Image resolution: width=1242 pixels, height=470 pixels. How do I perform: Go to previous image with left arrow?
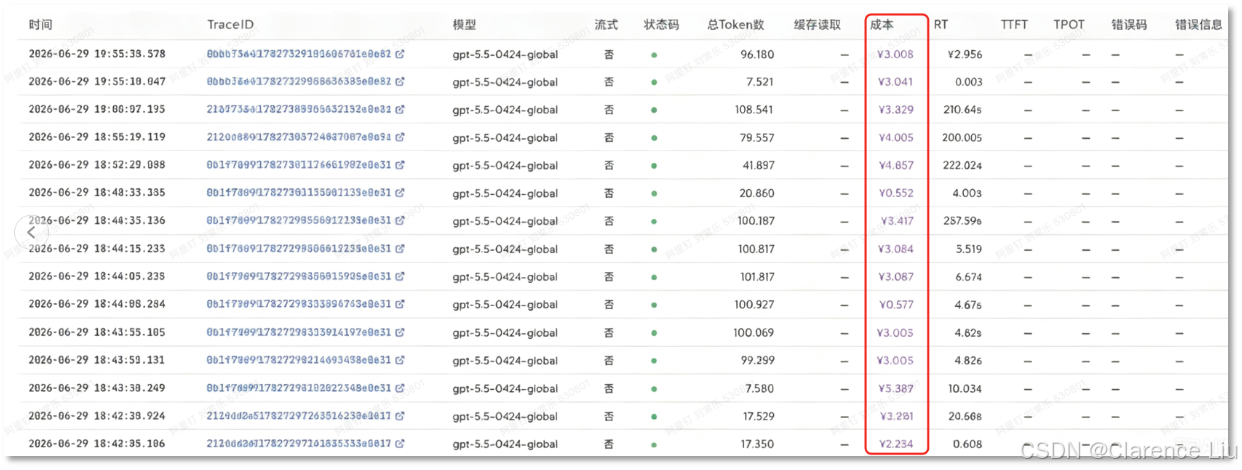coord(31,232)
